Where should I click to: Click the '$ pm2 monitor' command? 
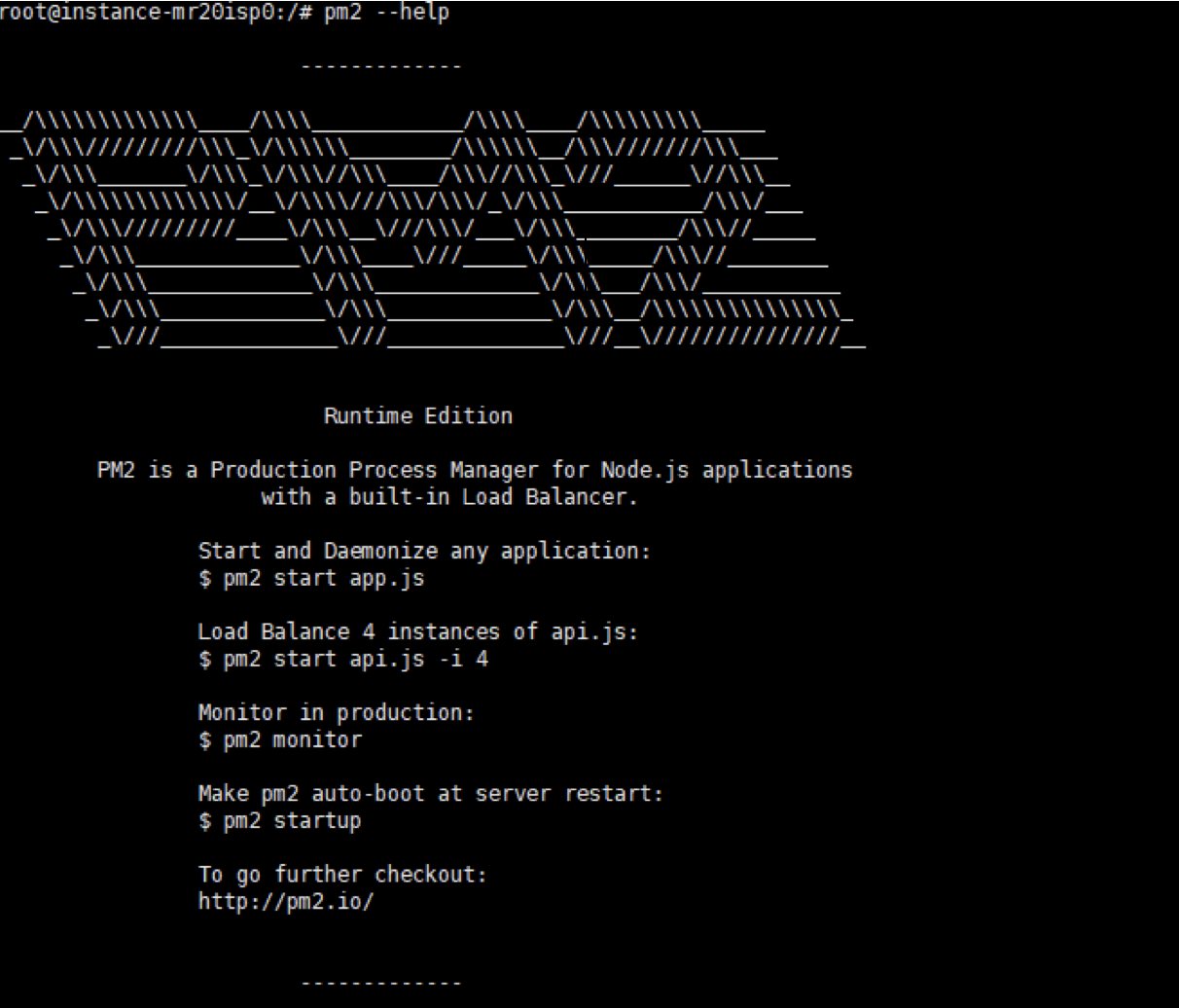coord(280,739)
